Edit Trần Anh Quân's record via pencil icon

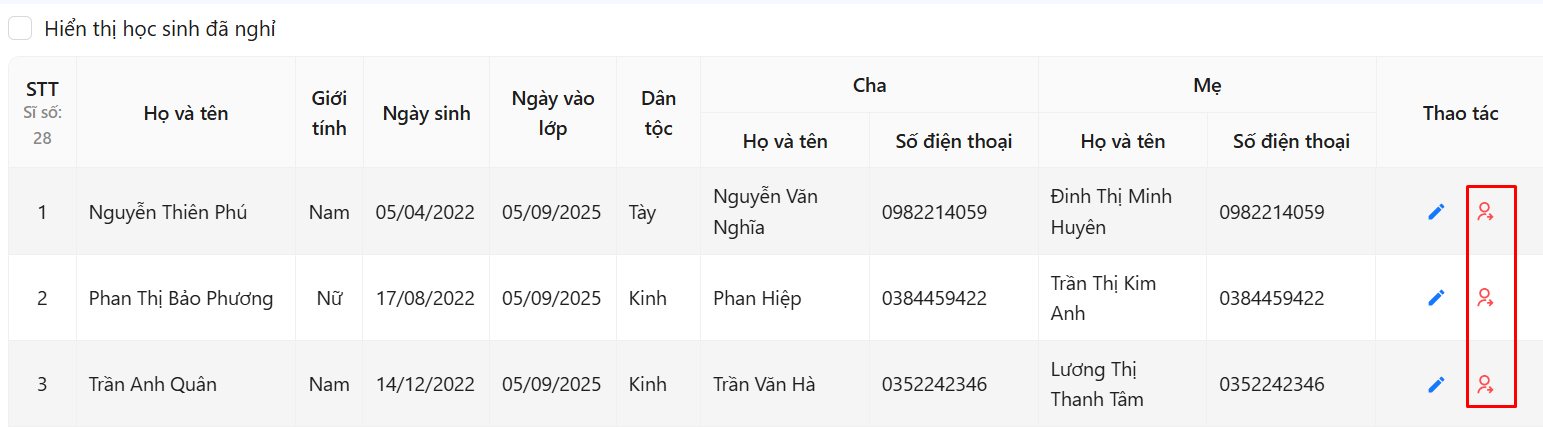click(x=1436, y=384)
